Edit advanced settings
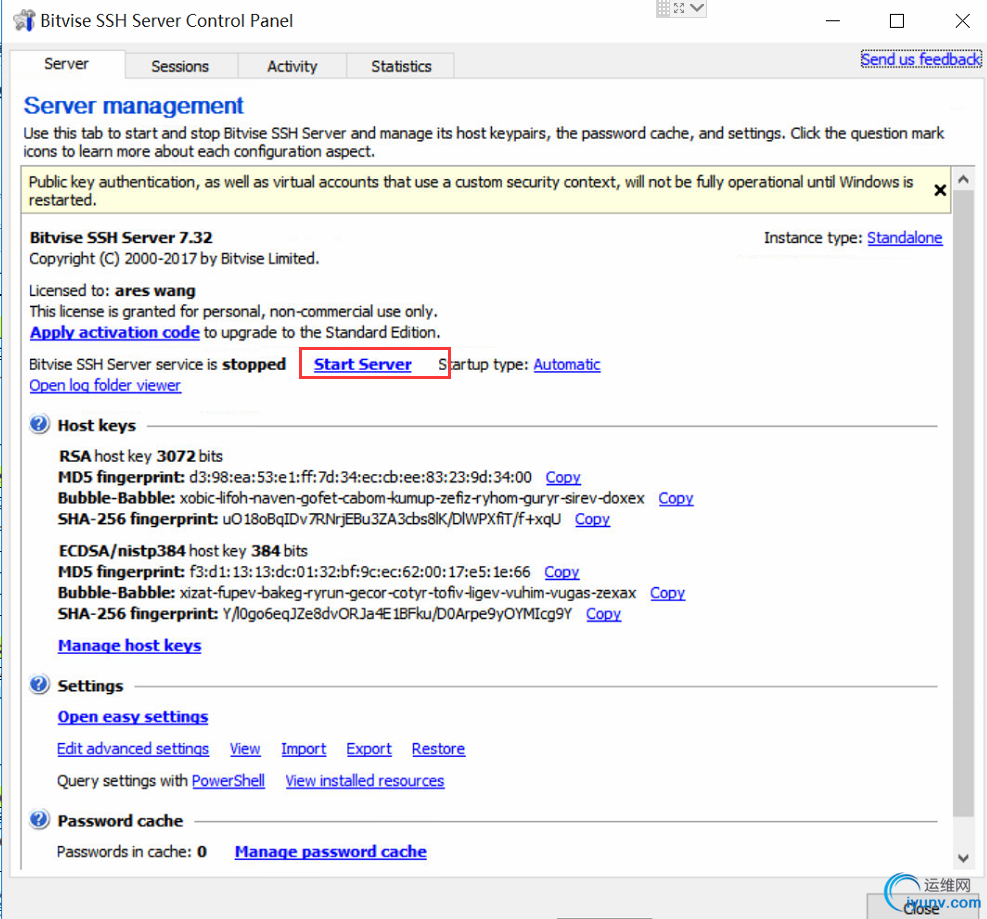987x919 pixels. click(x=133, y=749)
